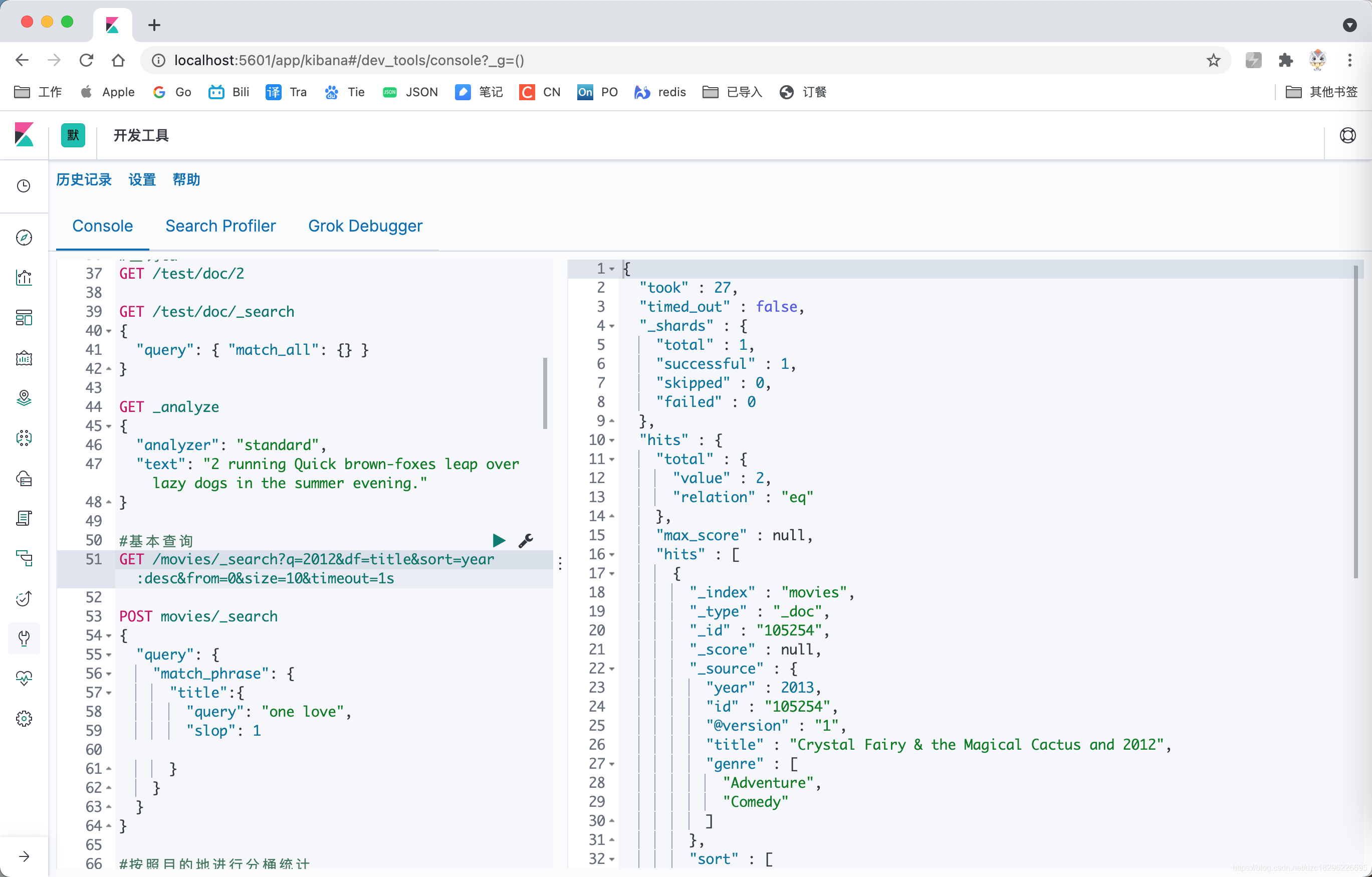Image resolution: width=1372 pixels, height=877 pixels.
Task: Bookmark this page with star icon
Action: (1213, 61)
